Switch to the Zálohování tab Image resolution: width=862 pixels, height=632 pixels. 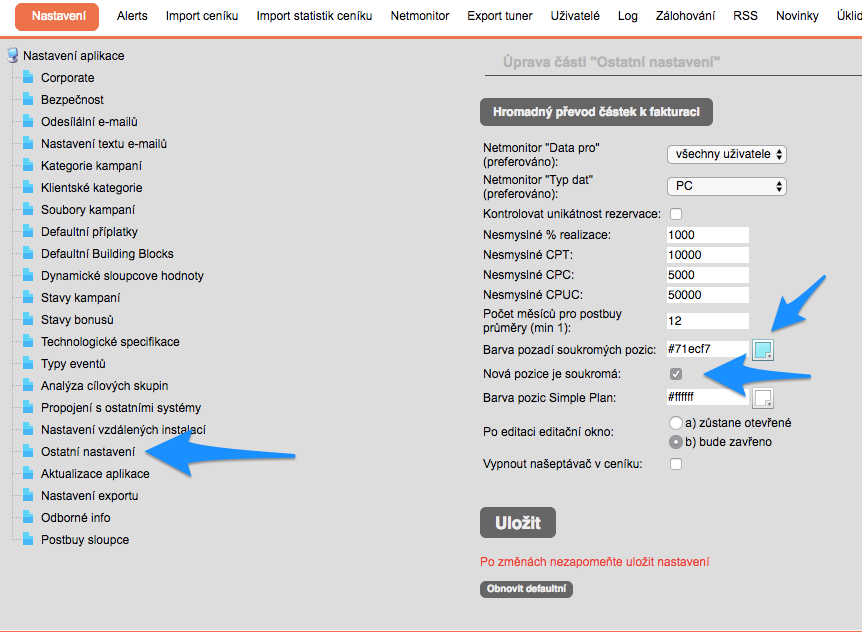click(x=687, y=16)
